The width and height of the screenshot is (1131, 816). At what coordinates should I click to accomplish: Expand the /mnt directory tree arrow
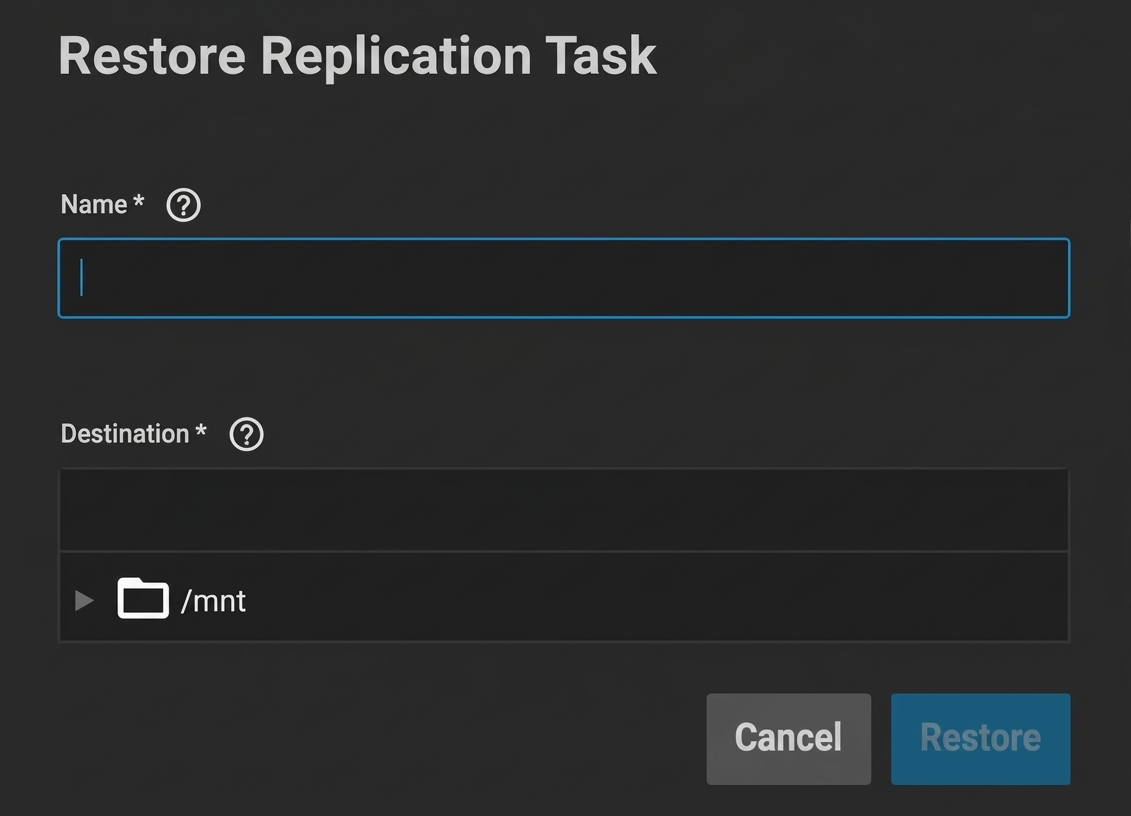click(84, 600)
